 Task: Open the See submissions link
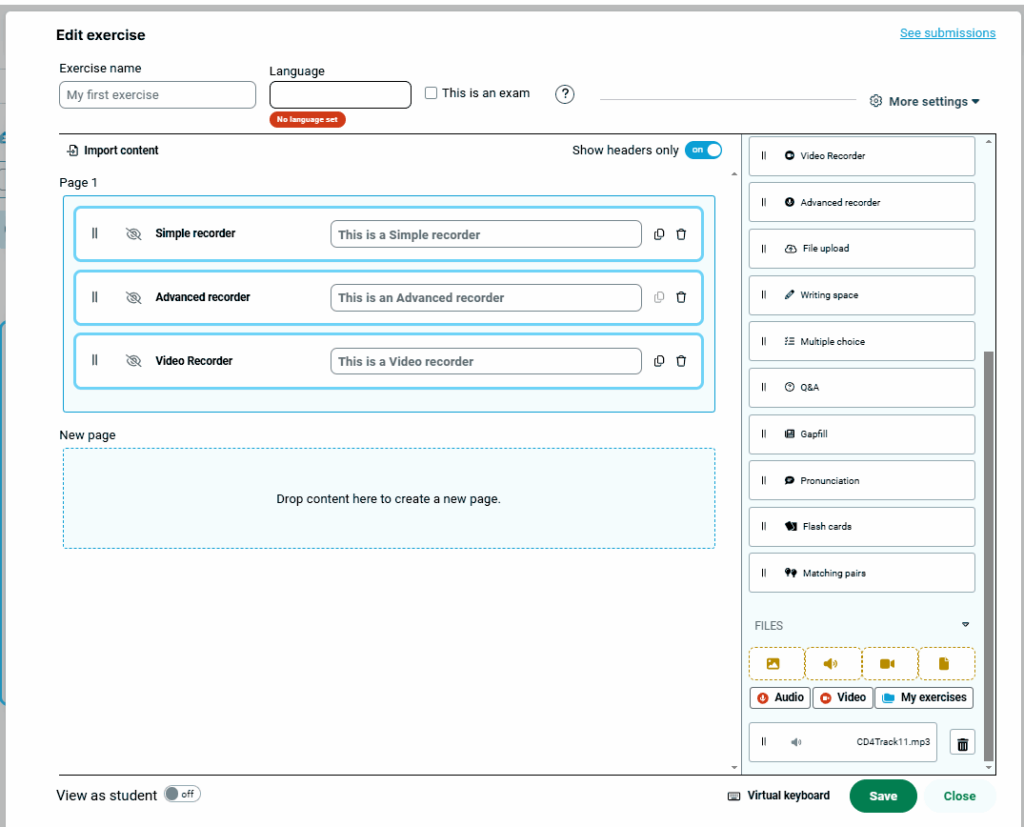point(947,33)
